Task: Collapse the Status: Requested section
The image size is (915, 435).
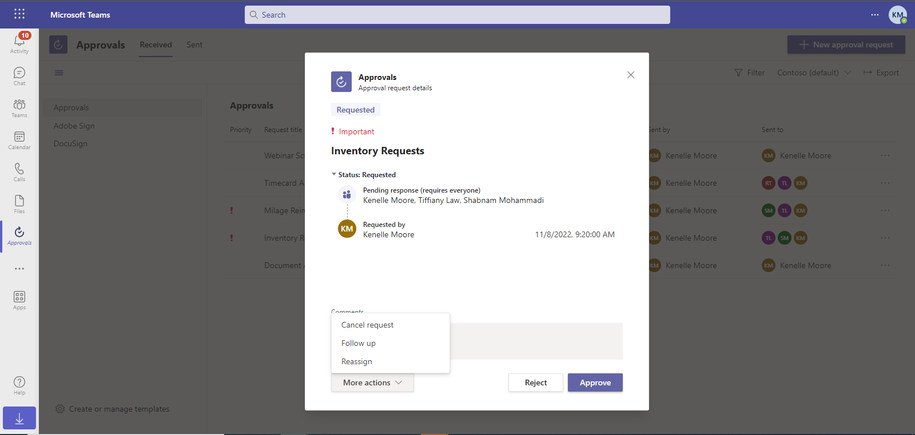Action: pos(363,175)
